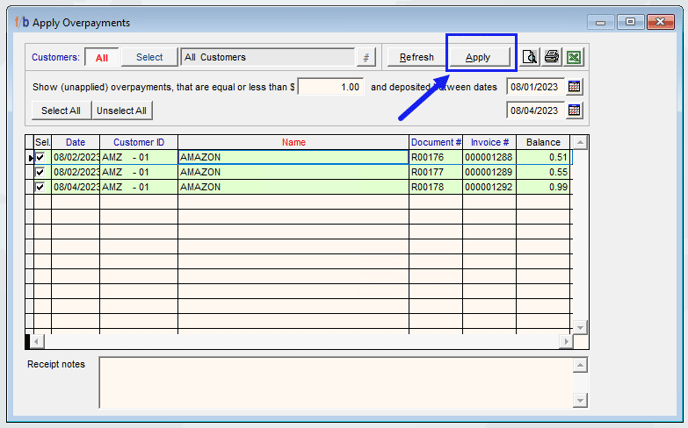The height and width of the screenshot is (428, 688).
Task: Click the Select customers button
Action: [149, 57]
